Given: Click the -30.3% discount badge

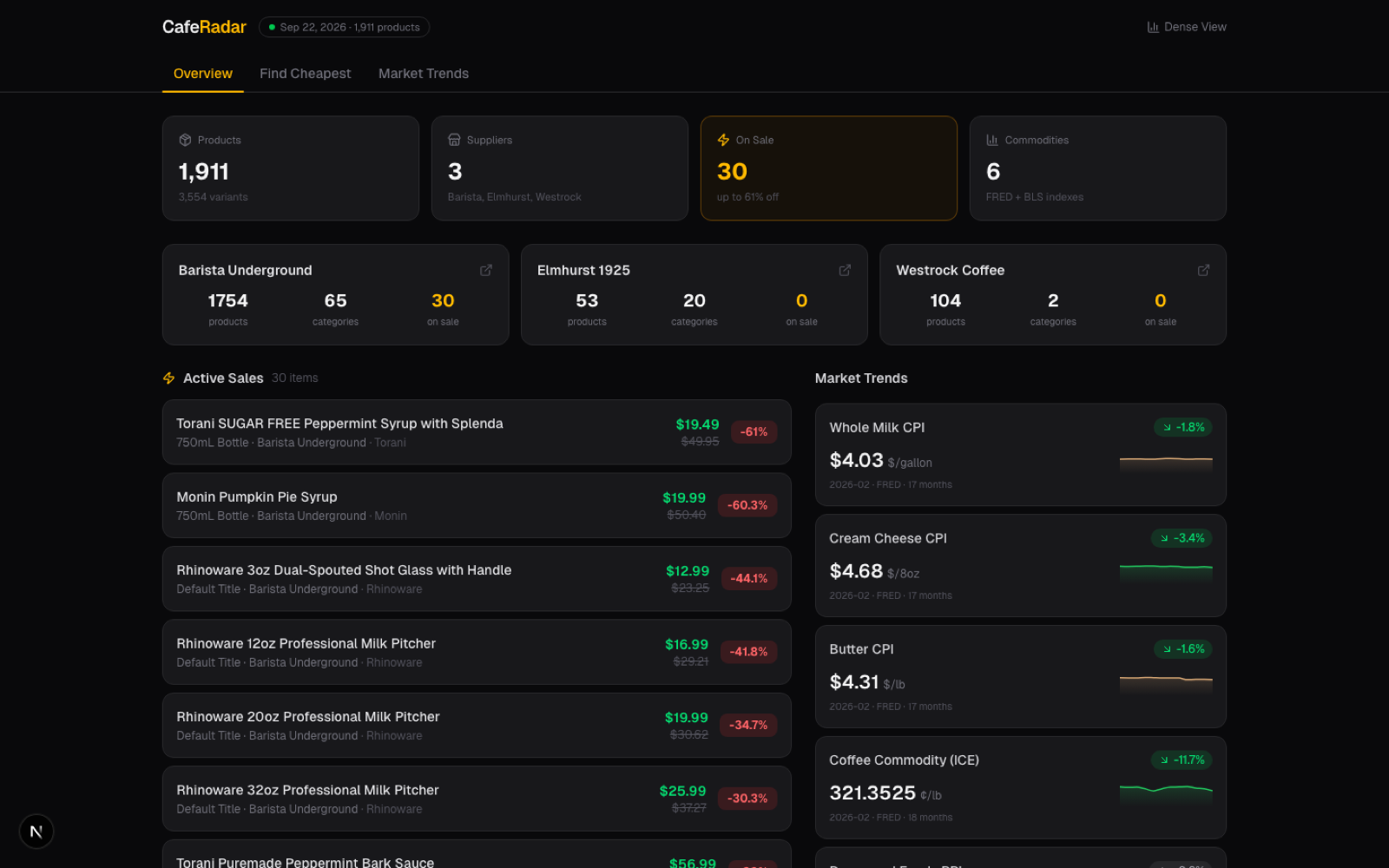Looking at the screenshot, I should pos(747,799).
